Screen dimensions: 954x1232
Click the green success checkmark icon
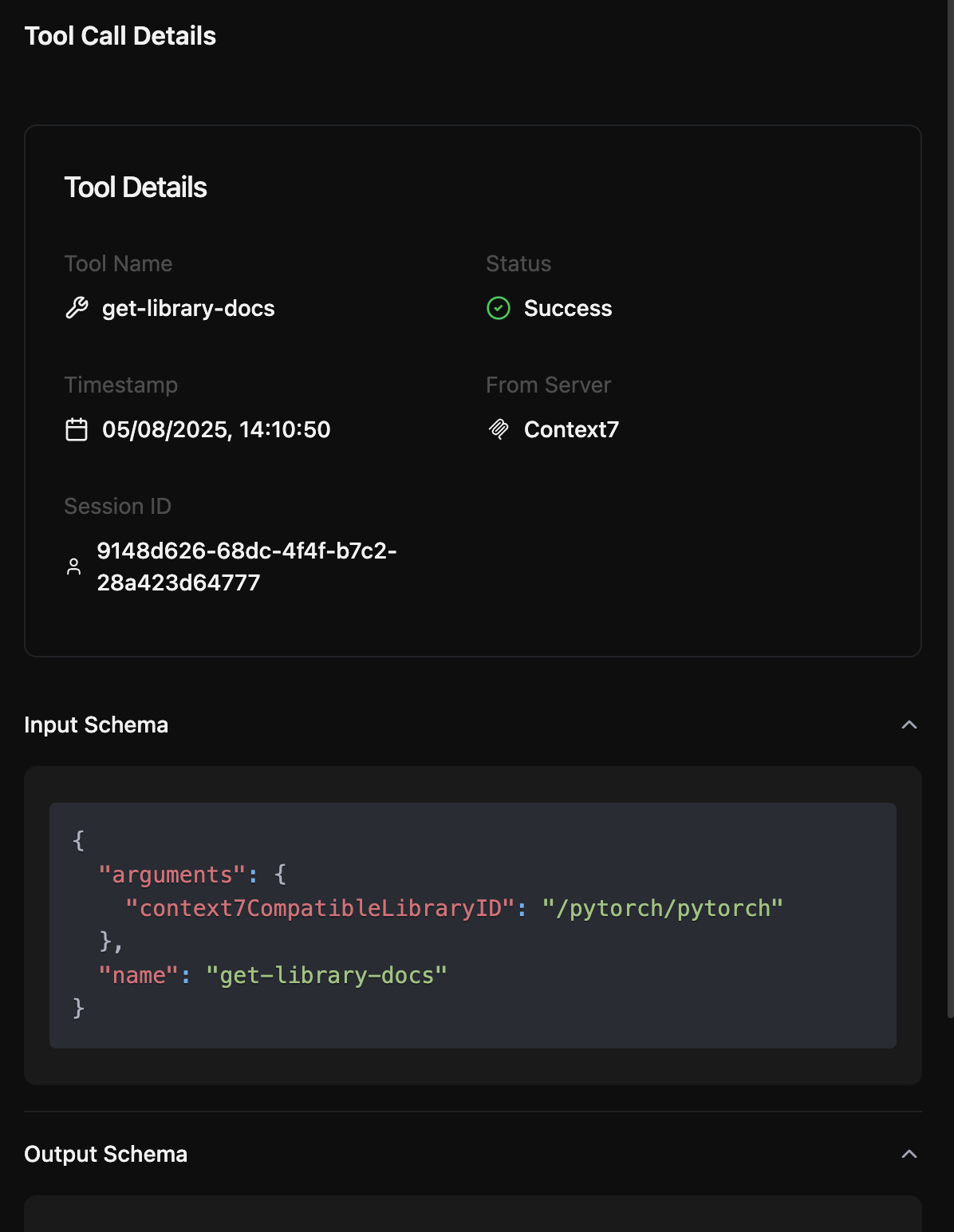pyautogui.click(x=499, y=308)
